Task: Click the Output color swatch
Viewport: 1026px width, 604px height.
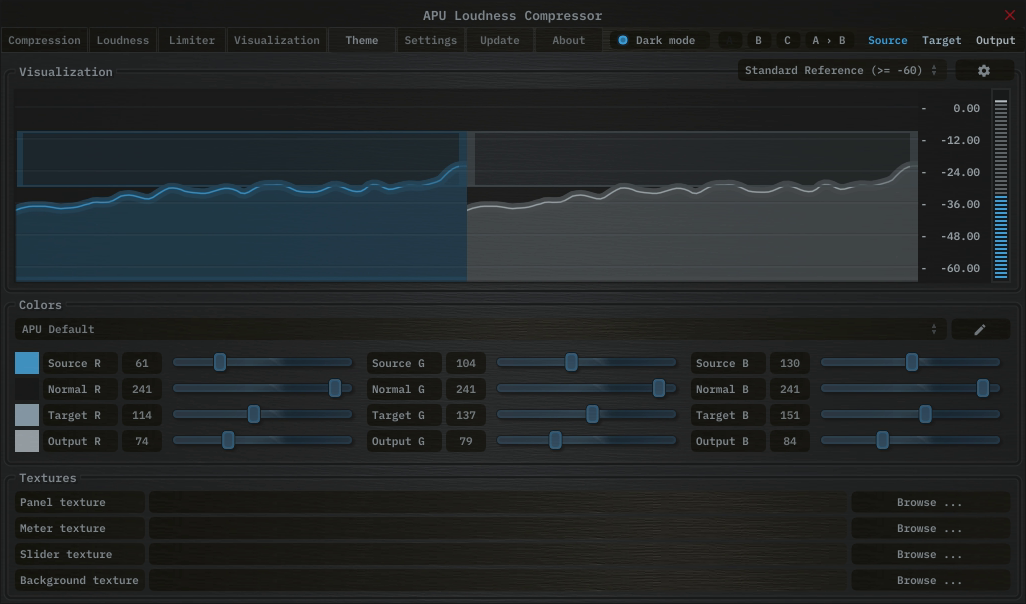Action: point(27,441)
